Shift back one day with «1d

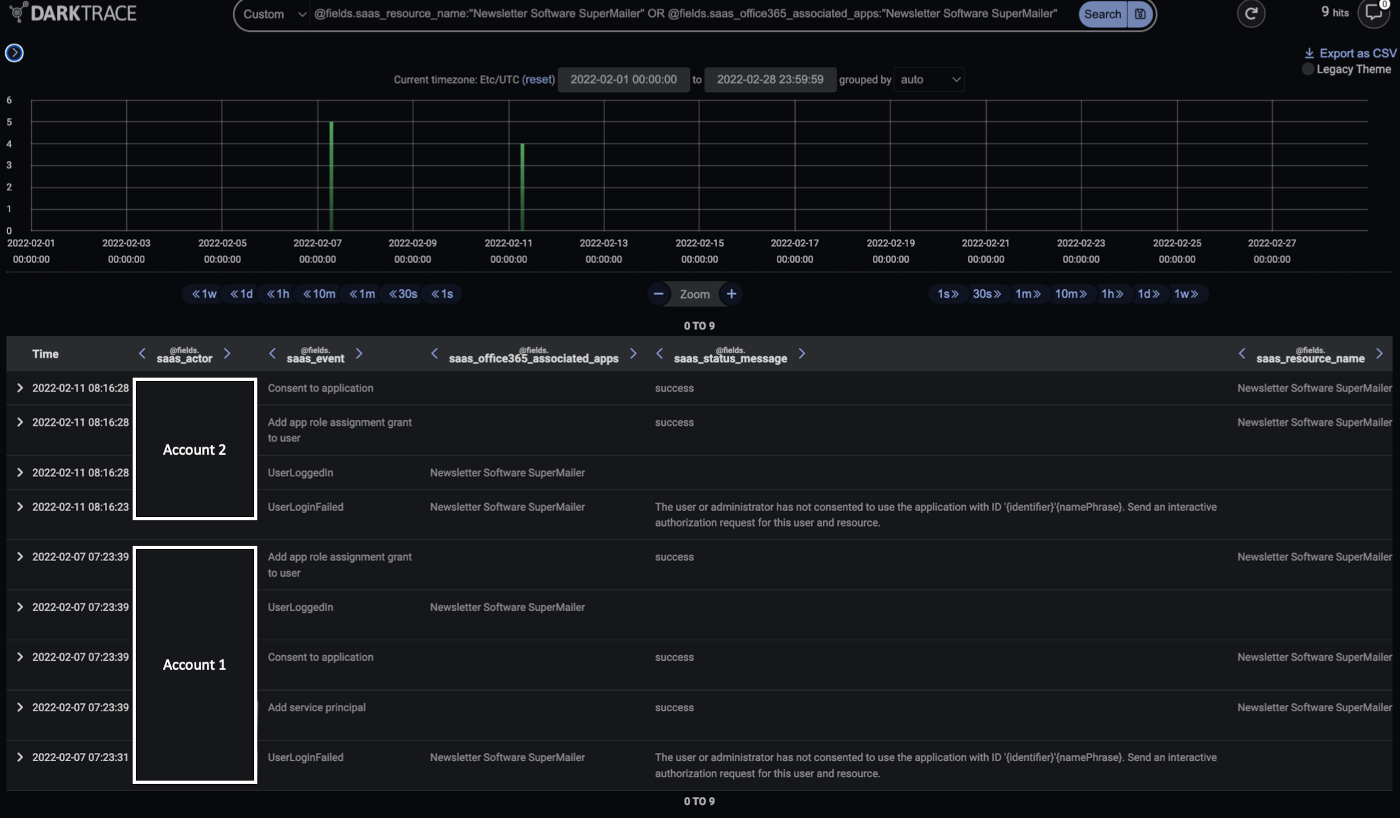(x=241, y=294)
